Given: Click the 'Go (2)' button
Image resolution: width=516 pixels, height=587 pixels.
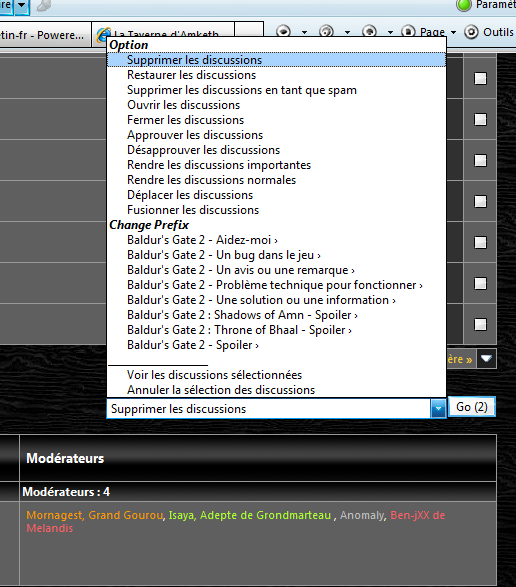Looking at the screenshot, I should (x=472, y=407).
